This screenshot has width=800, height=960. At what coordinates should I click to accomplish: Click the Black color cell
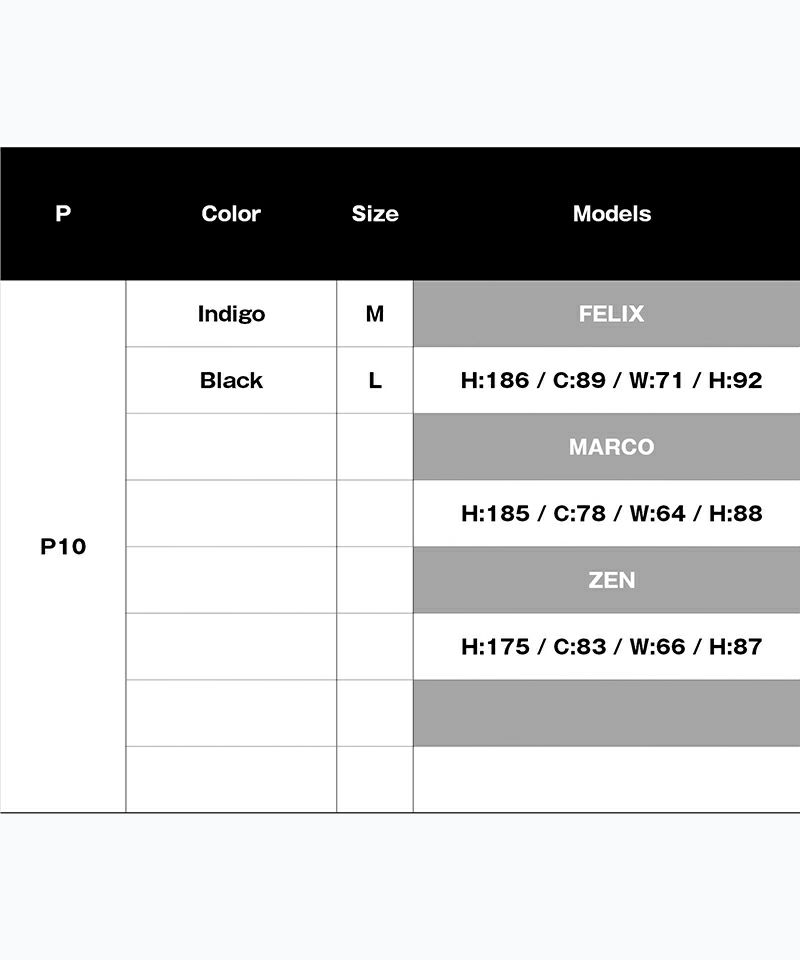coord(231,380)
